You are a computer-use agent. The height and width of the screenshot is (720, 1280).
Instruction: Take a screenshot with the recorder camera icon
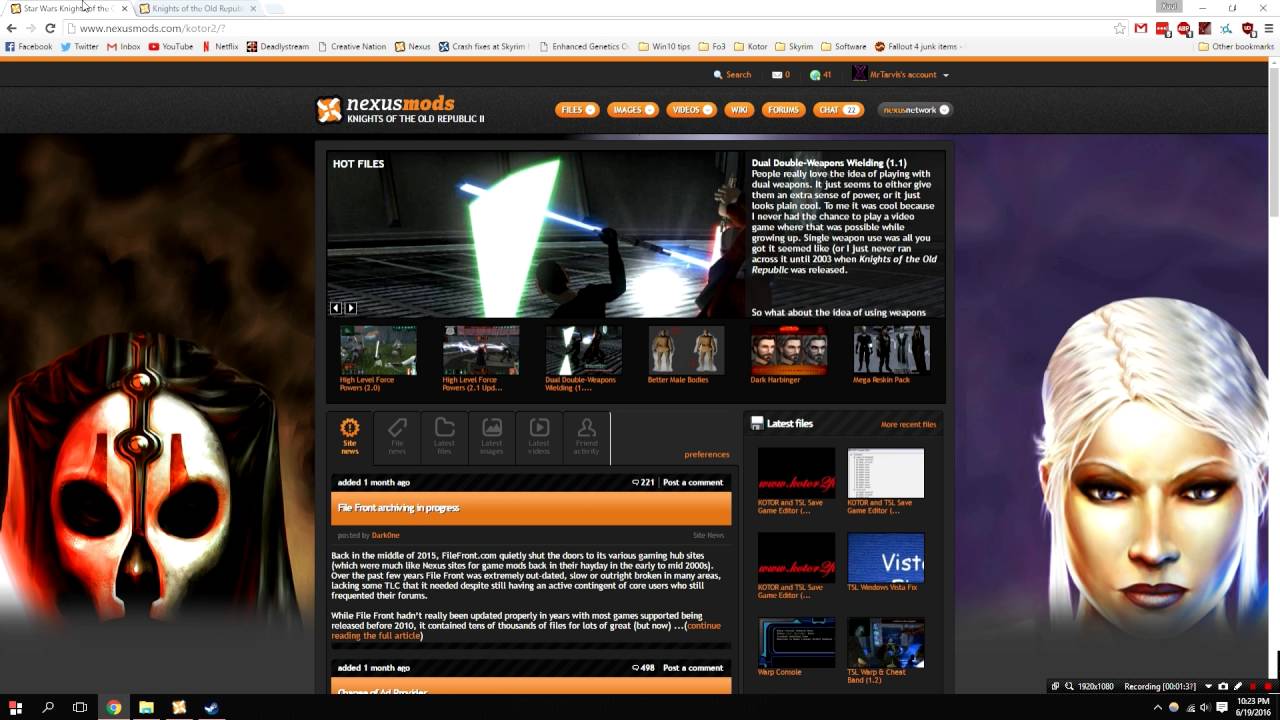[x=1223, y=687]
